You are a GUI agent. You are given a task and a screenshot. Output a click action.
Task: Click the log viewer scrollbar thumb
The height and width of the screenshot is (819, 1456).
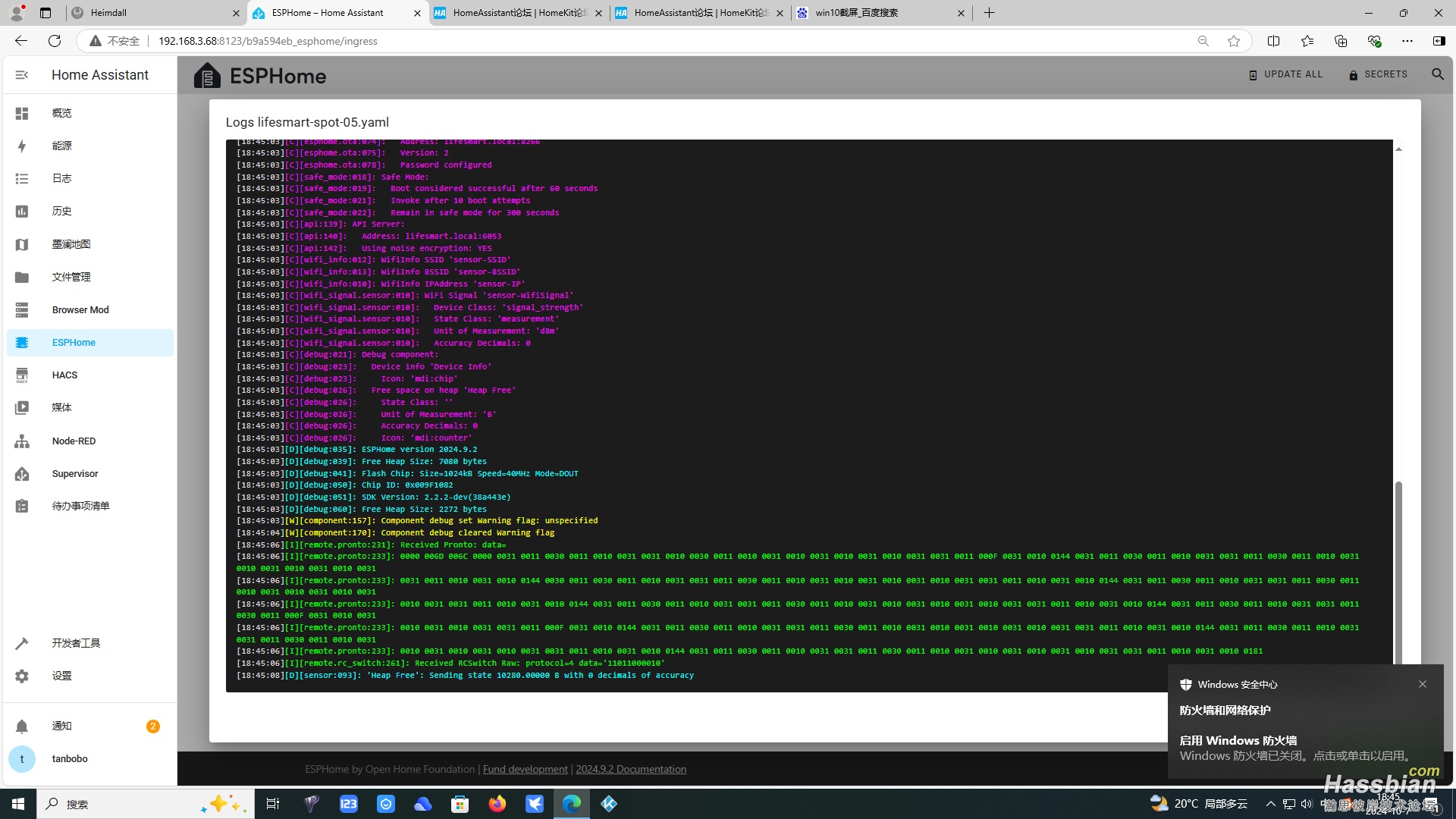1398,573
